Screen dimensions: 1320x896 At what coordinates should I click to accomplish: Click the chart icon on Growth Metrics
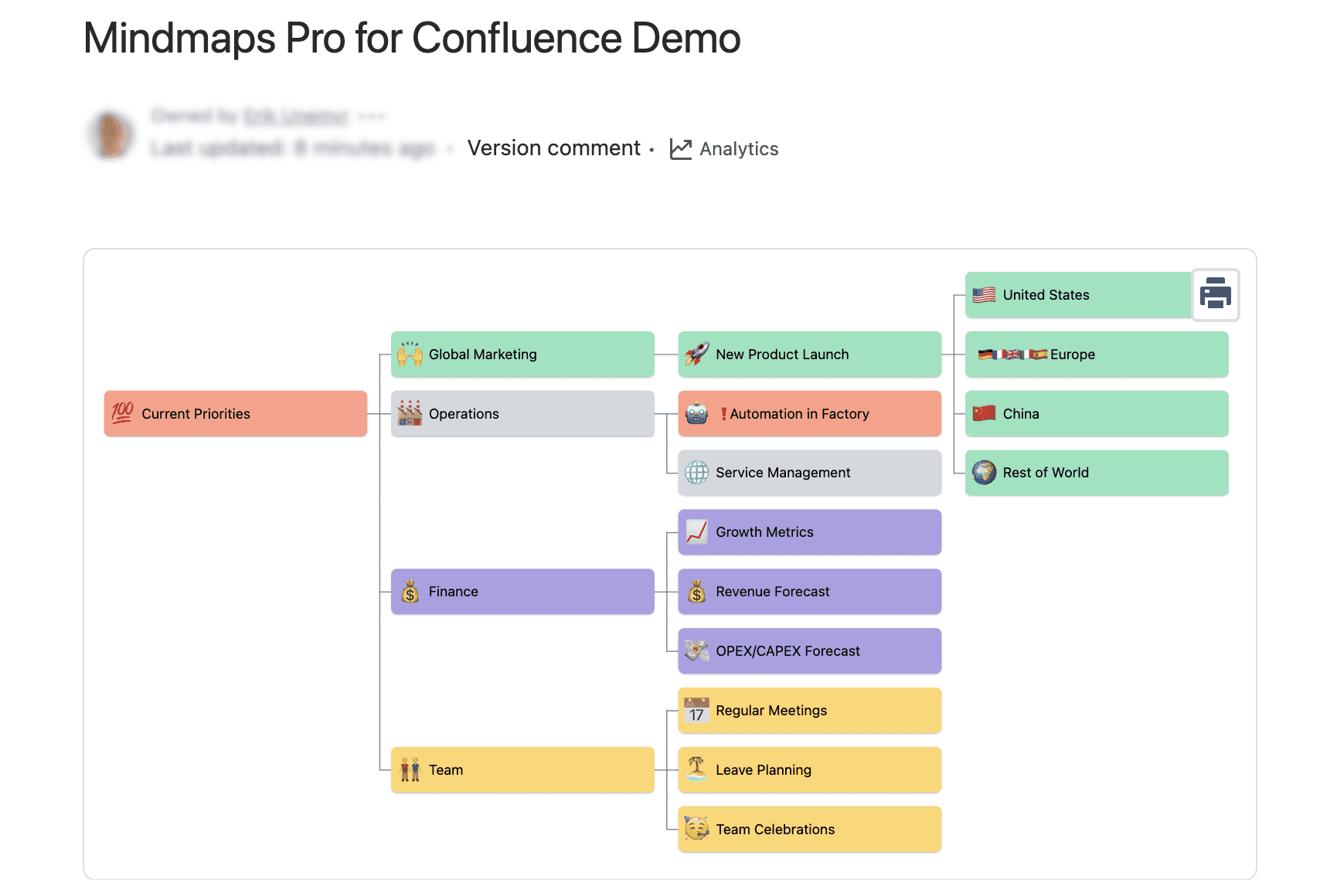(x=697, y=532)
